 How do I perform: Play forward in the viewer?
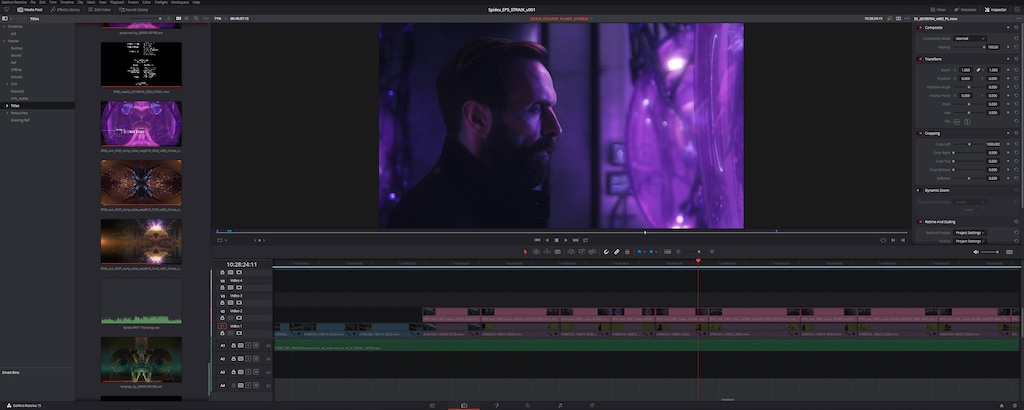coord(566,240)
